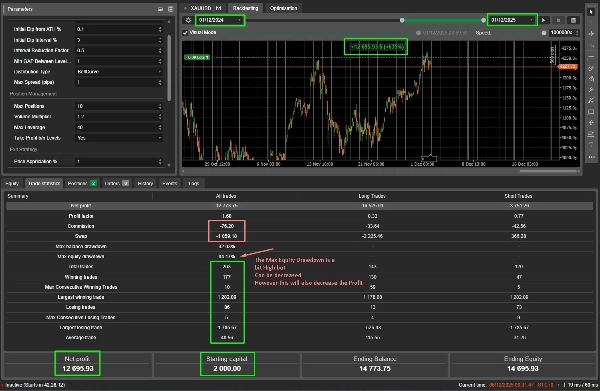
Task: Click the left handle of date range slider
Action: pos(402,20)
